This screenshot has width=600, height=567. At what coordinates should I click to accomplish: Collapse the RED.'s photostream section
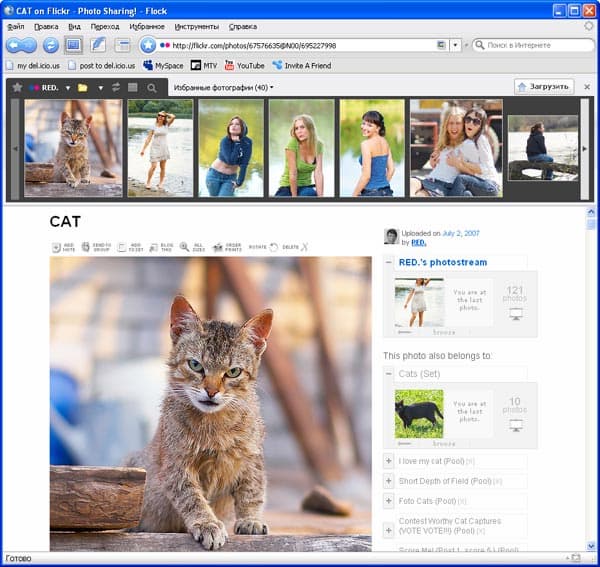coord(388,262)
